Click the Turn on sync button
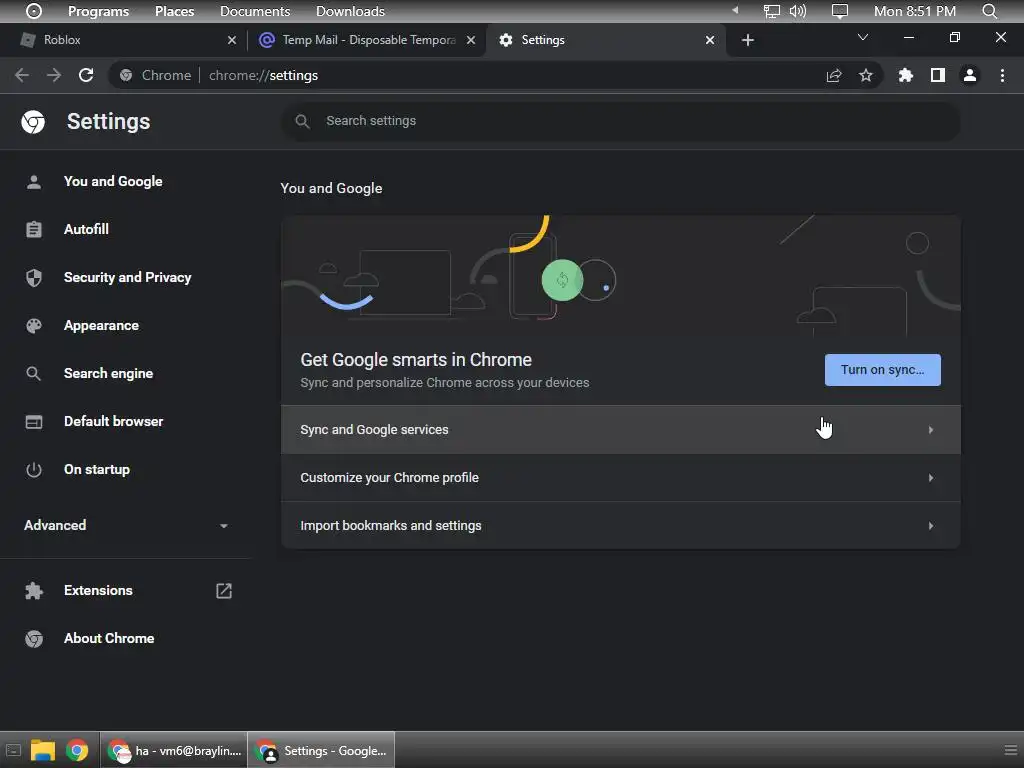The height and width of the screenshot is (768, 1024). click(882, 370)
